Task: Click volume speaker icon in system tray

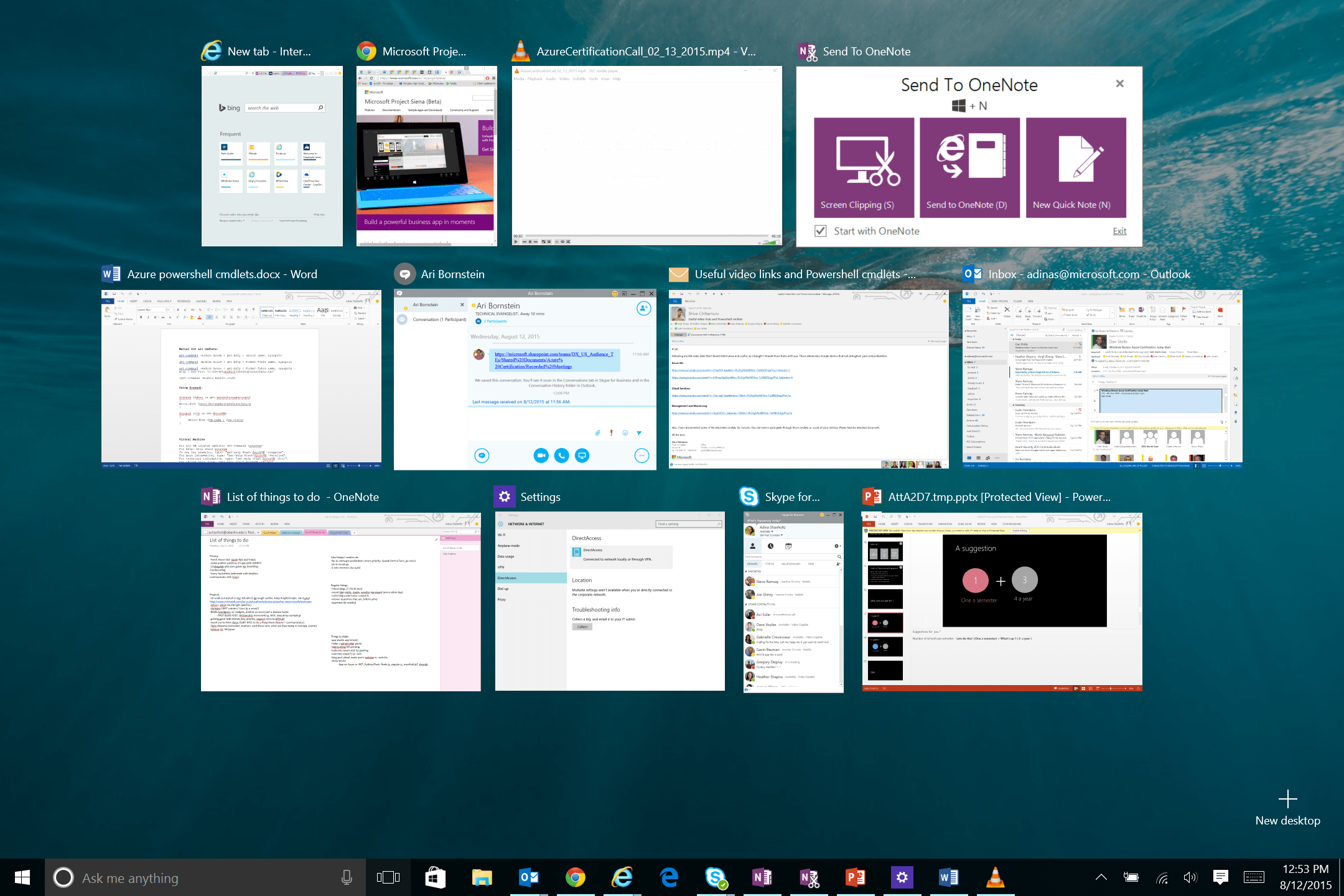Action: tap(1190, 877)
